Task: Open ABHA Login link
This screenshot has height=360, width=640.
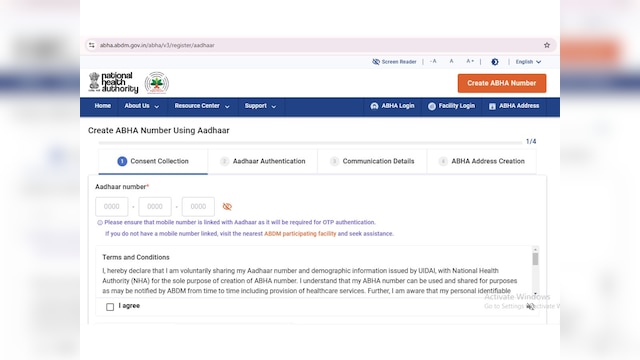Action: (x=392, y=106)
